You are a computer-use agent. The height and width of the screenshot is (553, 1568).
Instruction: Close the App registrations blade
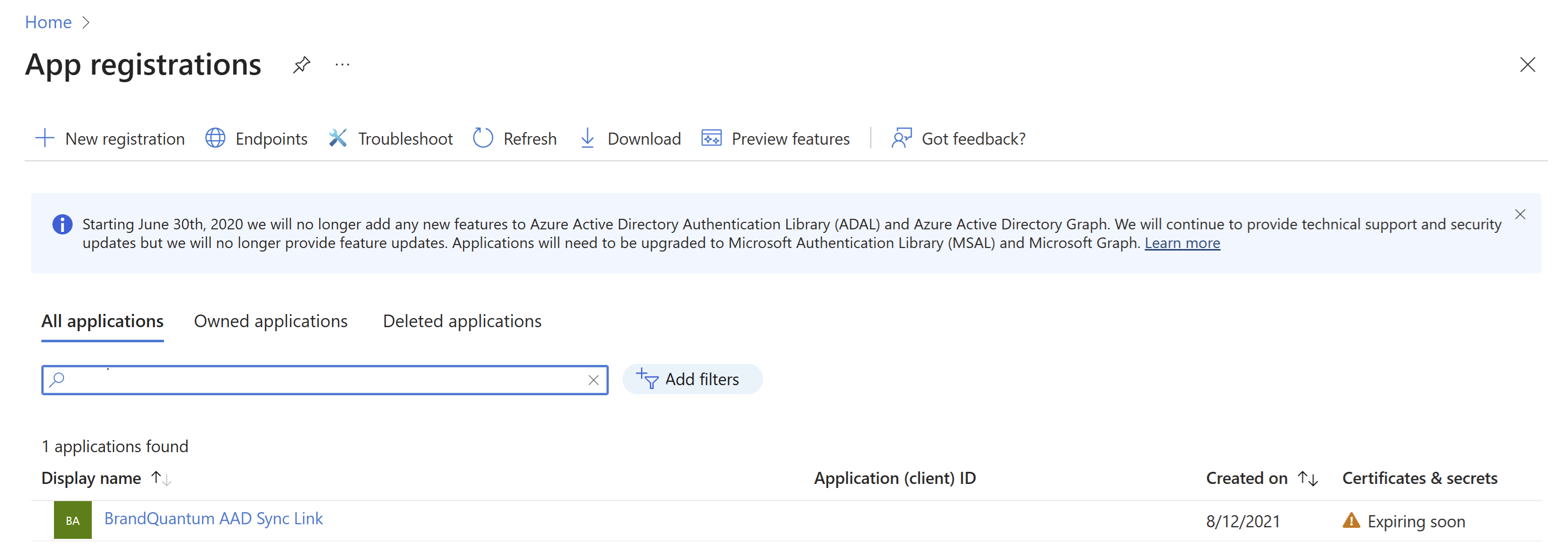[1527, 65]
